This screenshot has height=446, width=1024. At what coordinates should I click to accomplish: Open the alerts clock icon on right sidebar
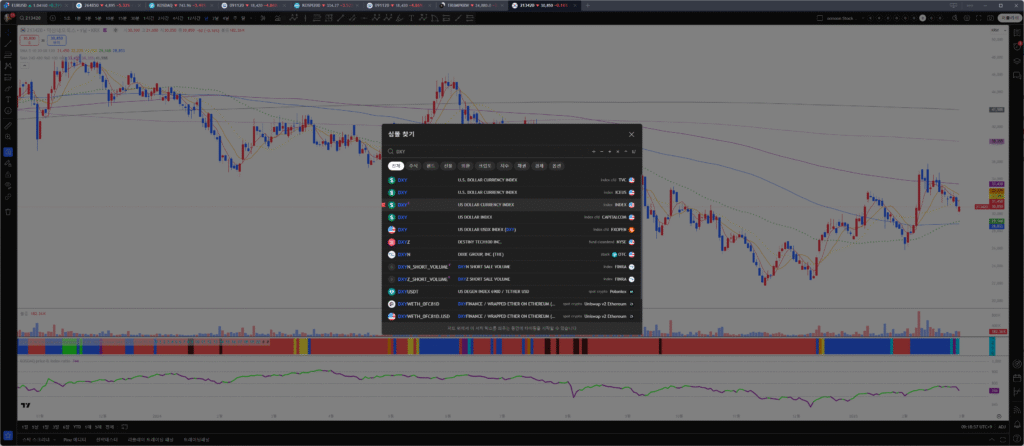click(x=1017, y=48)
